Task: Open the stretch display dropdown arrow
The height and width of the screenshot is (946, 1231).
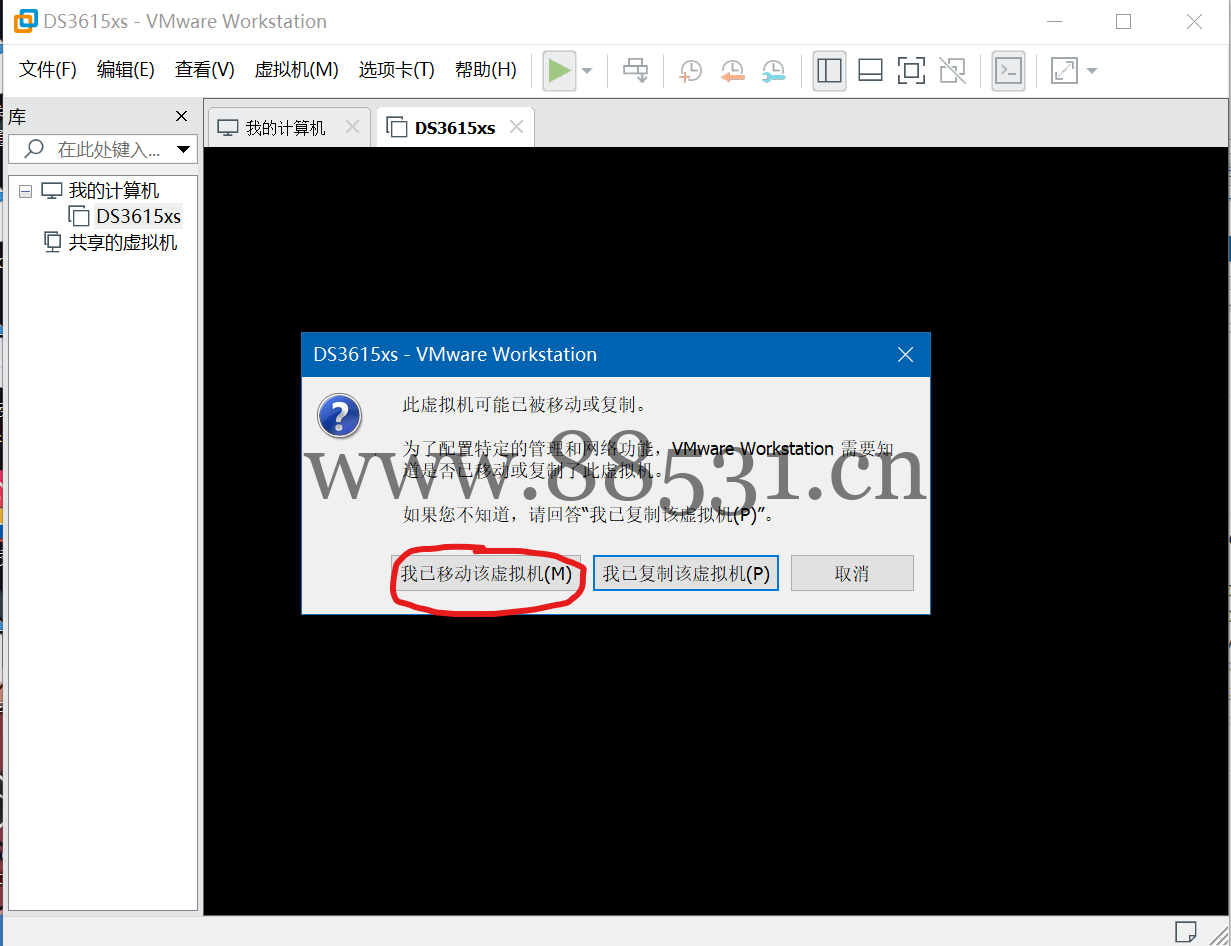Action: point(1091,71)
